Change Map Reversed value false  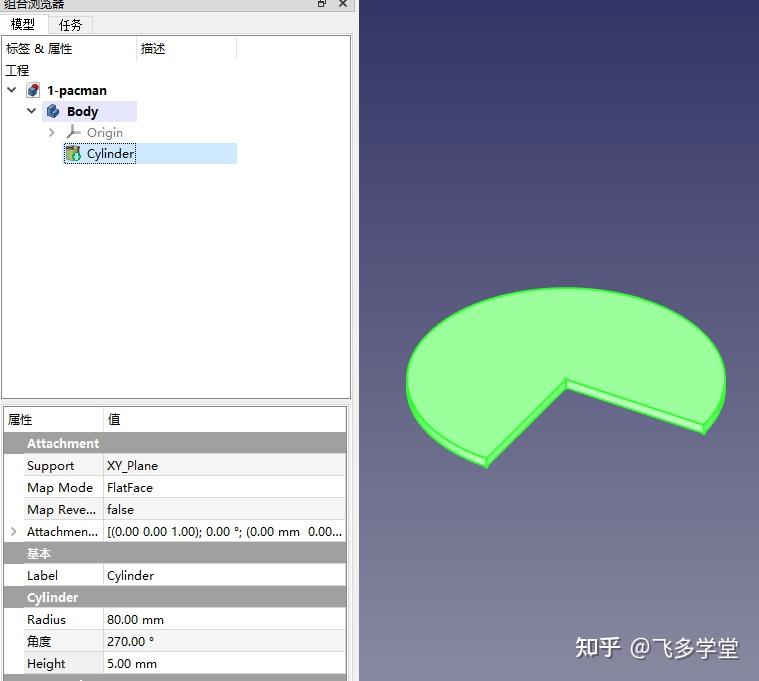[x=225, y=509]
